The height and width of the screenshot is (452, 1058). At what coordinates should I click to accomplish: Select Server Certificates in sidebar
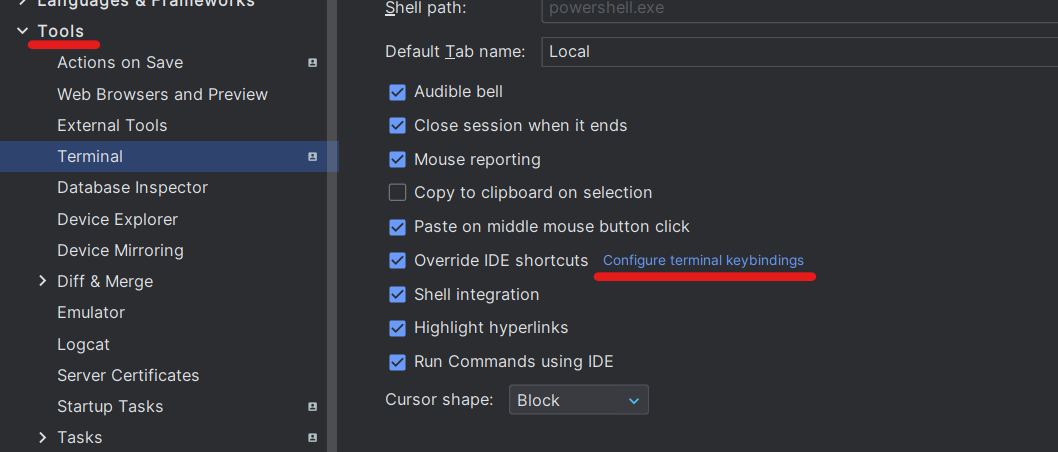[x=128, y=375]
